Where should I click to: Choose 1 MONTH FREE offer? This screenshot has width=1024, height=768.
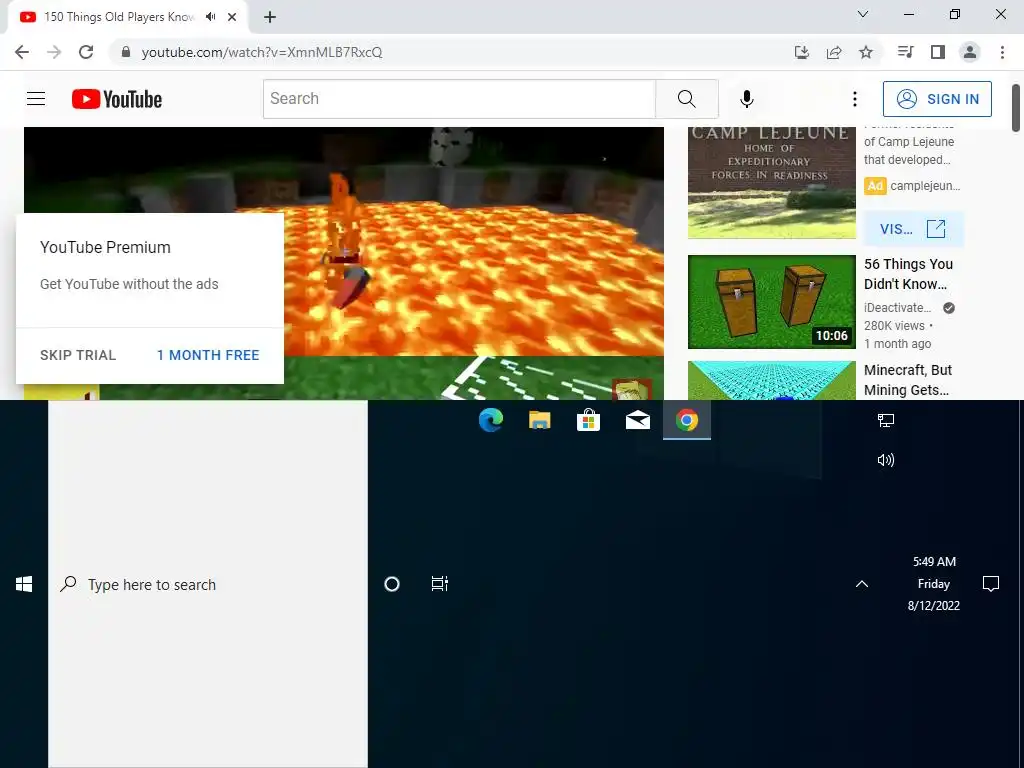pyautogui.click(x=208, y=355)
